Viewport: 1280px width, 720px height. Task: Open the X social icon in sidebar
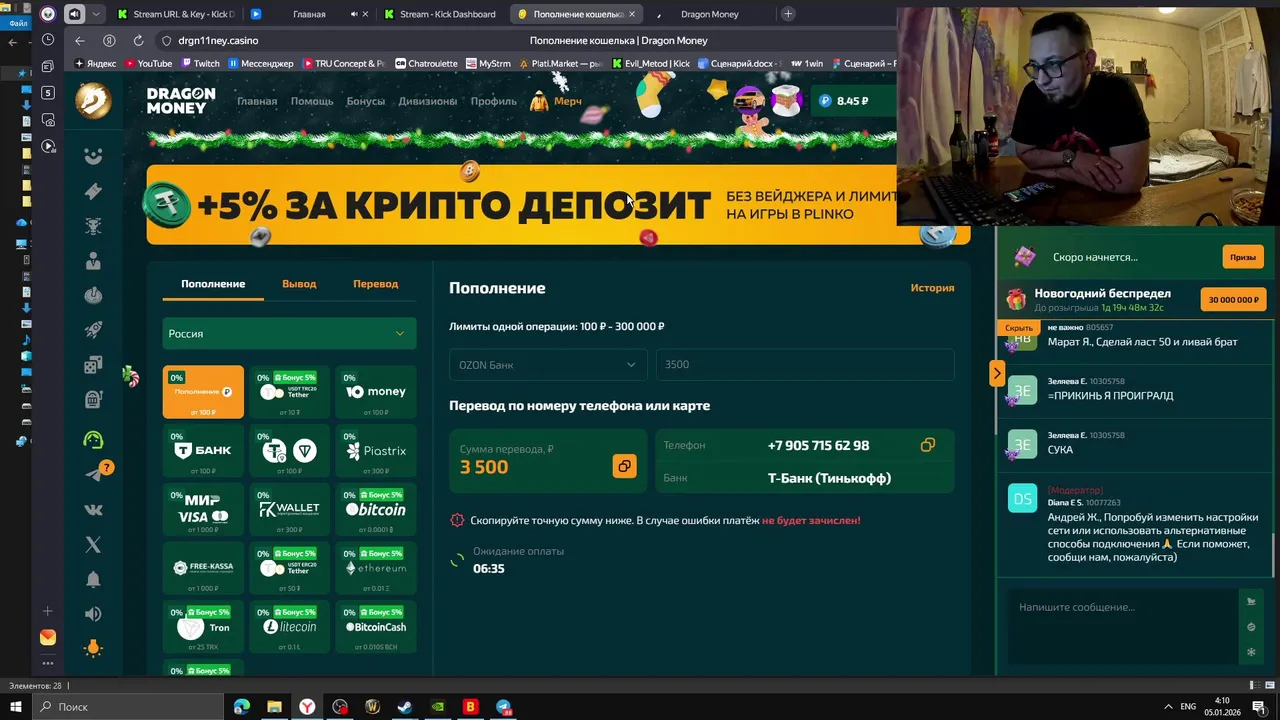pyautogui.click(x=93, y=545)
